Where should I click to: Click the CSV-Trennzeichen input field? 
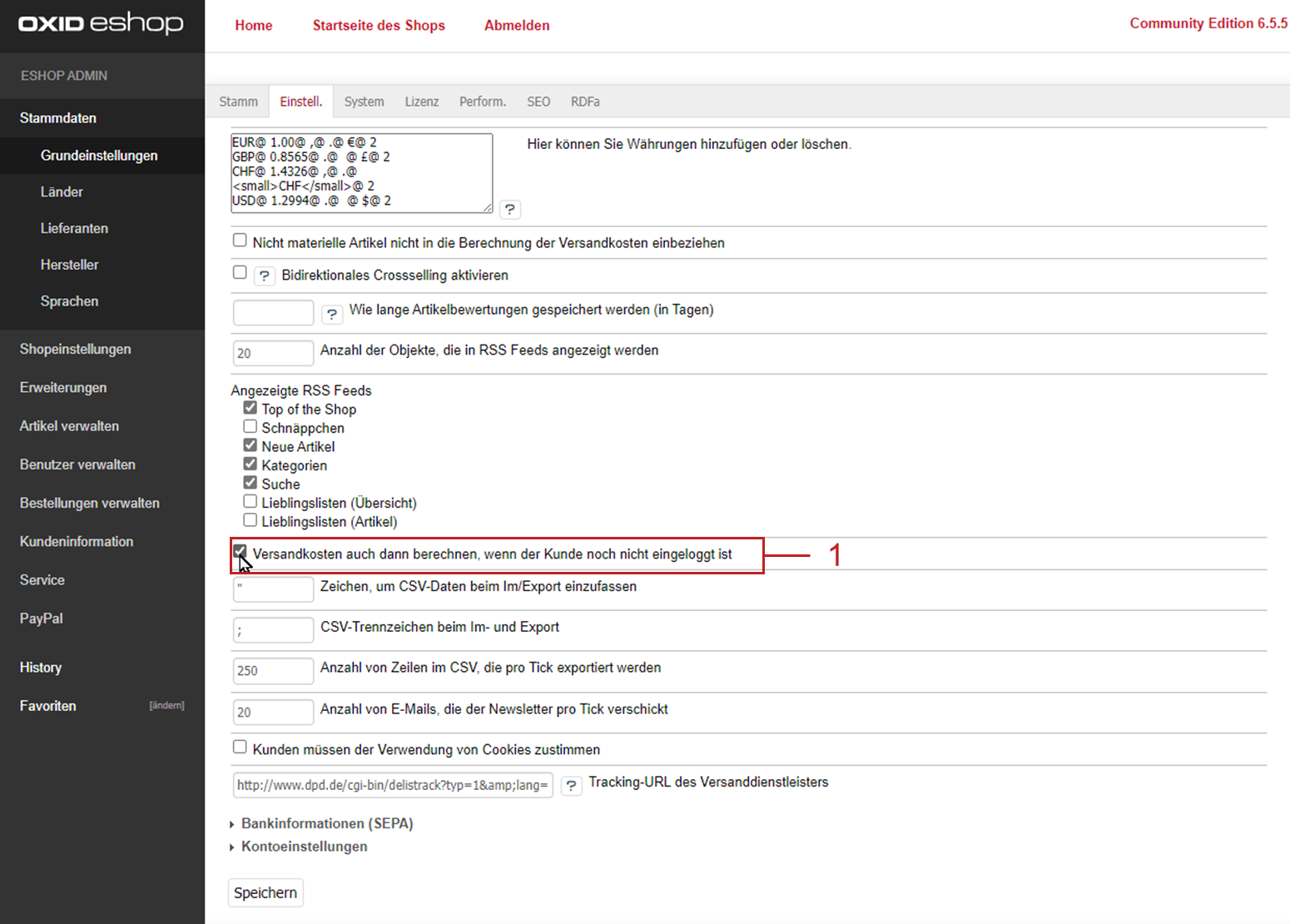point(273,630)
